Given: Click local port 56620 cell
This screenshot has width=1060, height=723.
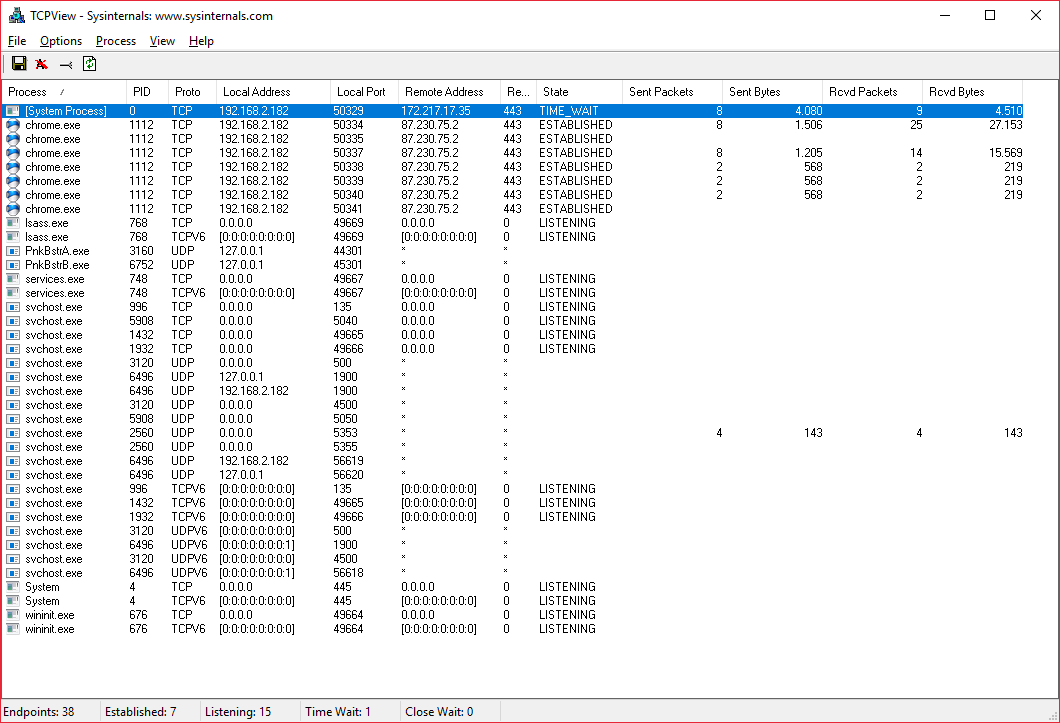Looking at the screenshot, I should click(348, 475).
